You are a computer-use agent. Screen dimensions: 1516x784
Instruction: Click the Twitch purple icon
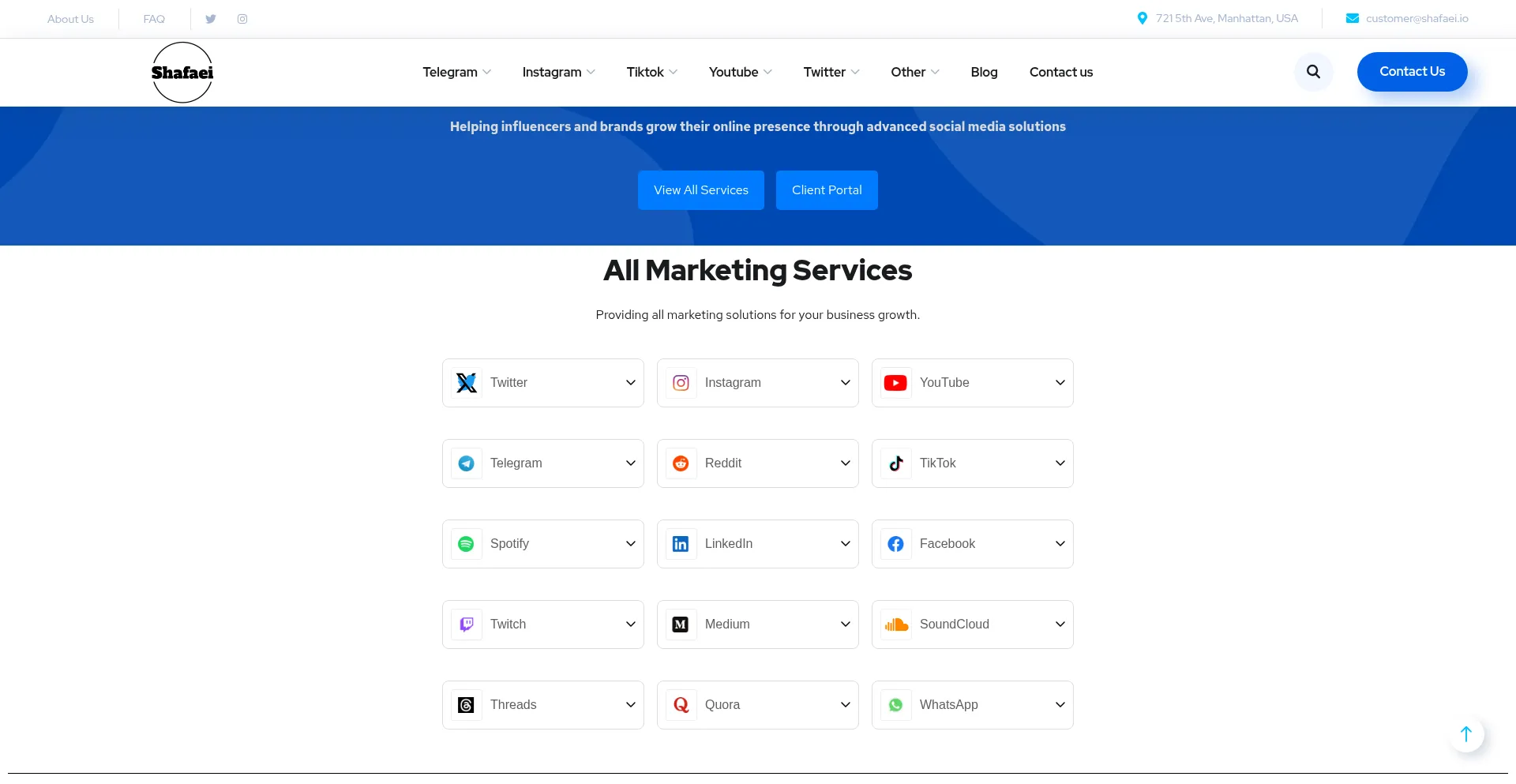point(467,625)
